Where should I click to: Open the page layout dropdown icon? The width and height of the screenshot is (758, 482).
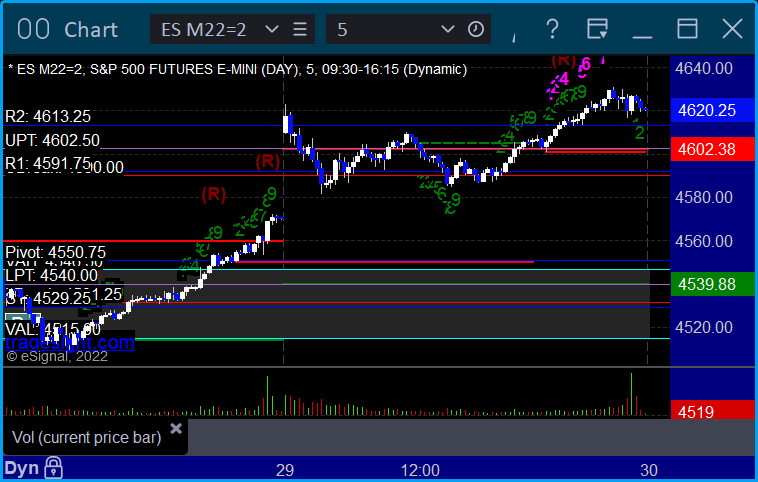click(x=598, y=29)
